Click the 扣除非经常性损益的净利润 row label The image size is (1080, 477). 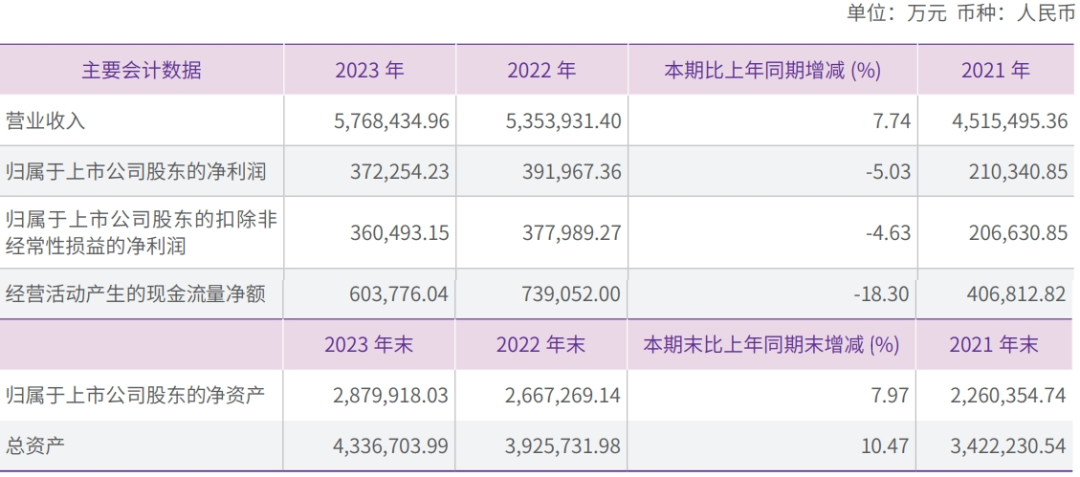[140, 232]
